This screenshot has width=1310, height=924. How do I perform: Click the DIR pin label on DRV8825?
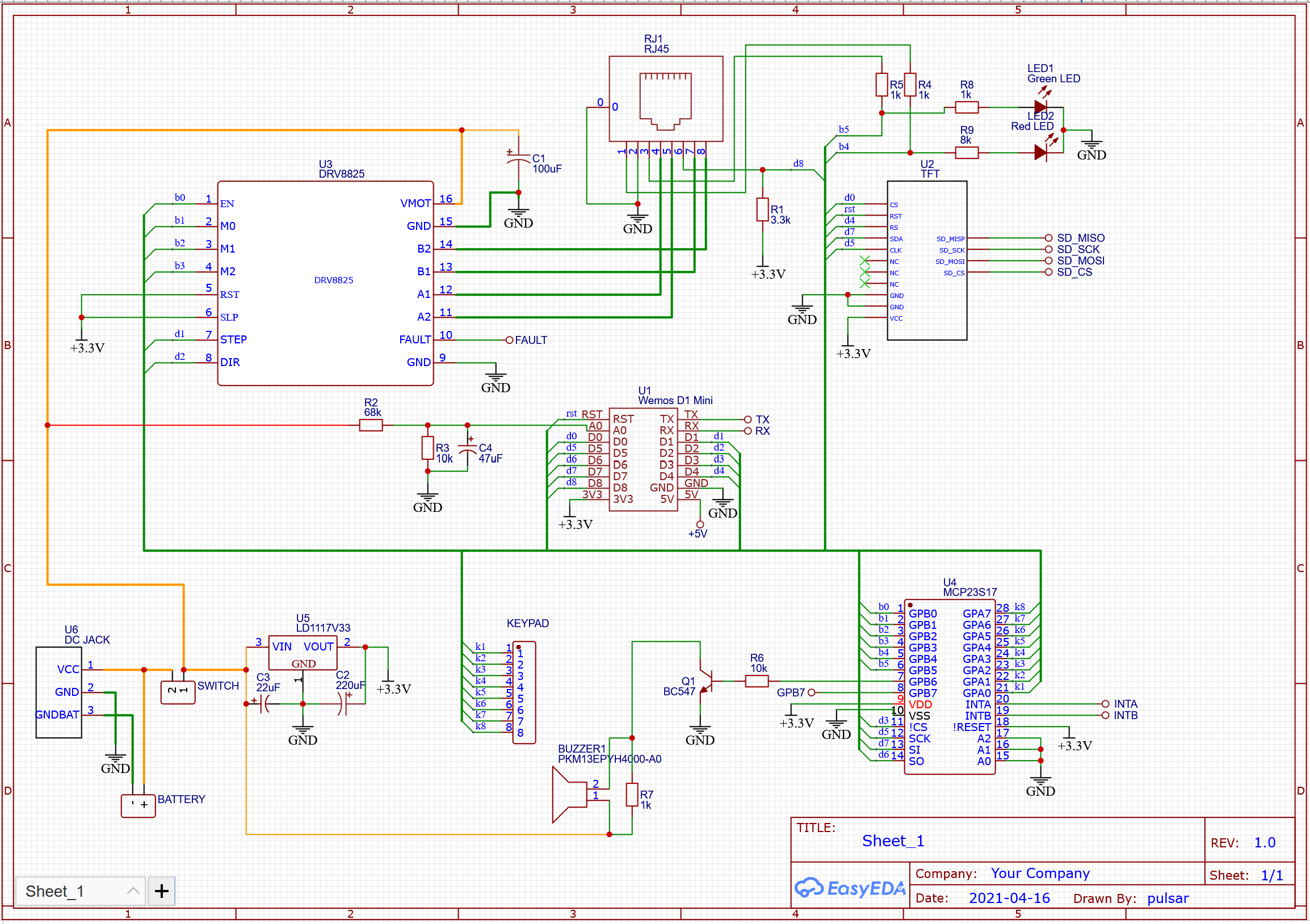(x=230, y=362)
